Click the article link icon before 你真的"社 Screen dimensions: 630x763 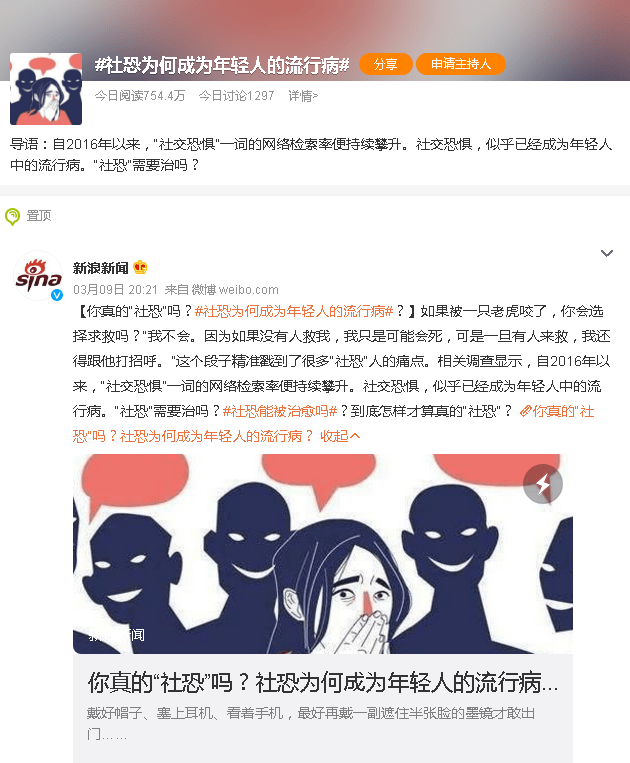click(x=525, y=412)
